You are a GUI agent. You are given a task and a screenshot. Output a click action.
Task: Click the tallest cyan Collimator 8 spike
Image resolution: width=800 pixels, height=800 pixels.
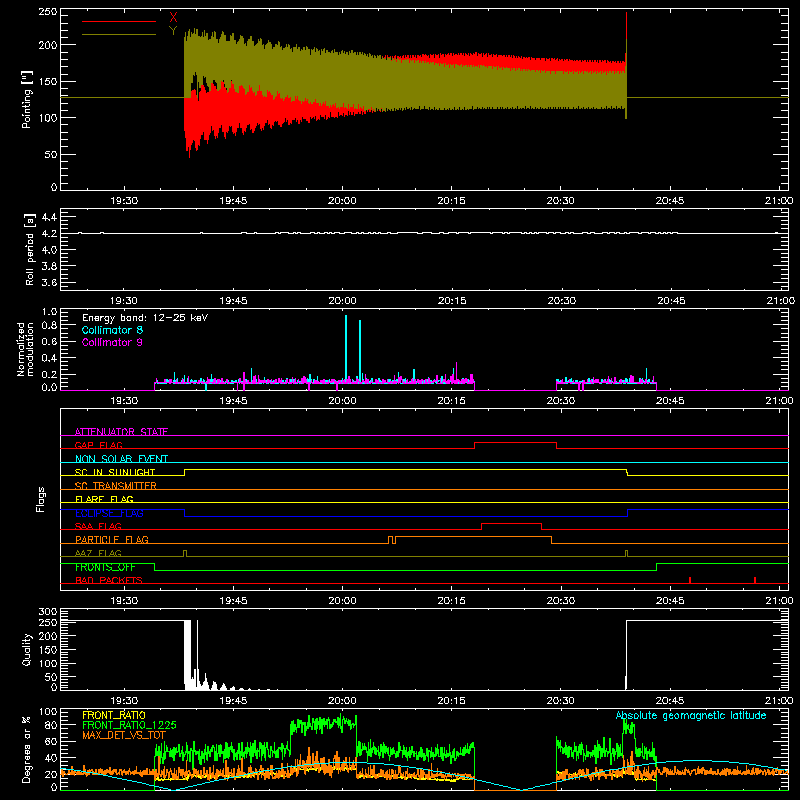pos(346,348)
